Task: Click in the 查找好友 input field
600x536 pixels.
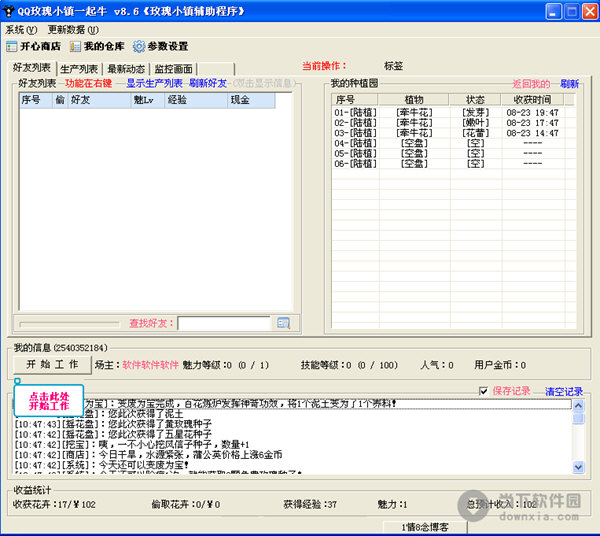Action: (x=224, y=323)
